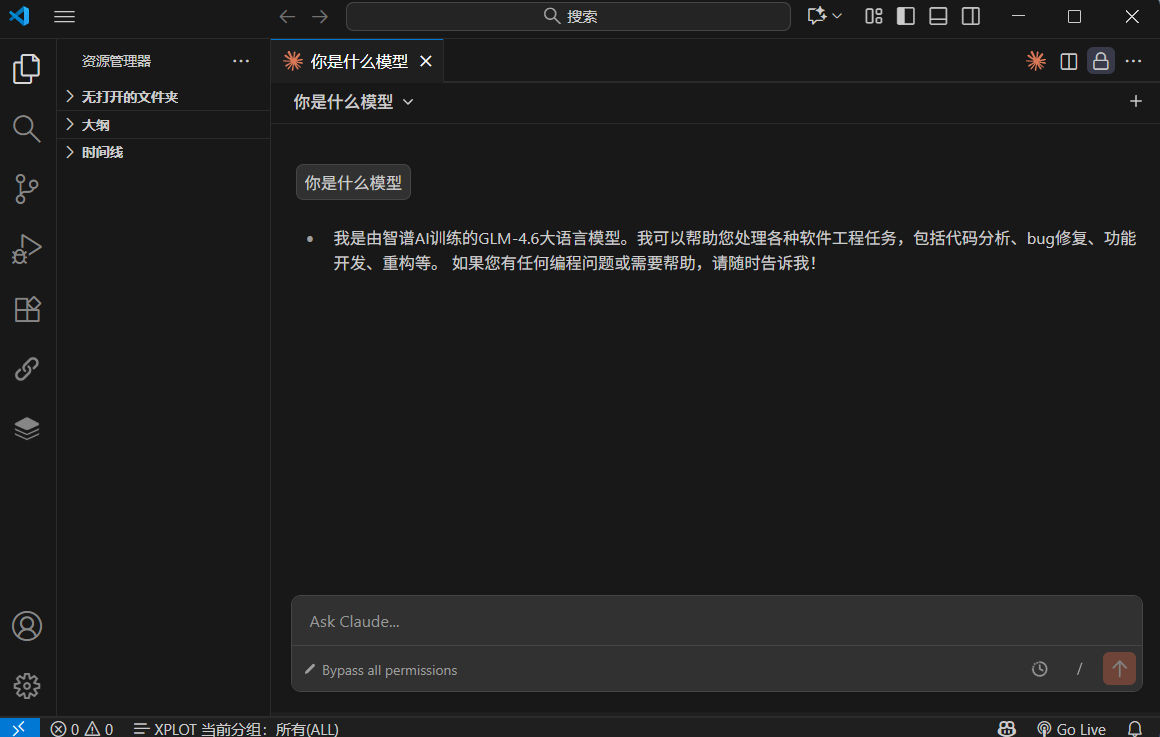Image resolution: width=1160 pixels, height=737 pixels.
Task: Open the Extensions view
Action: pos(27,309)
